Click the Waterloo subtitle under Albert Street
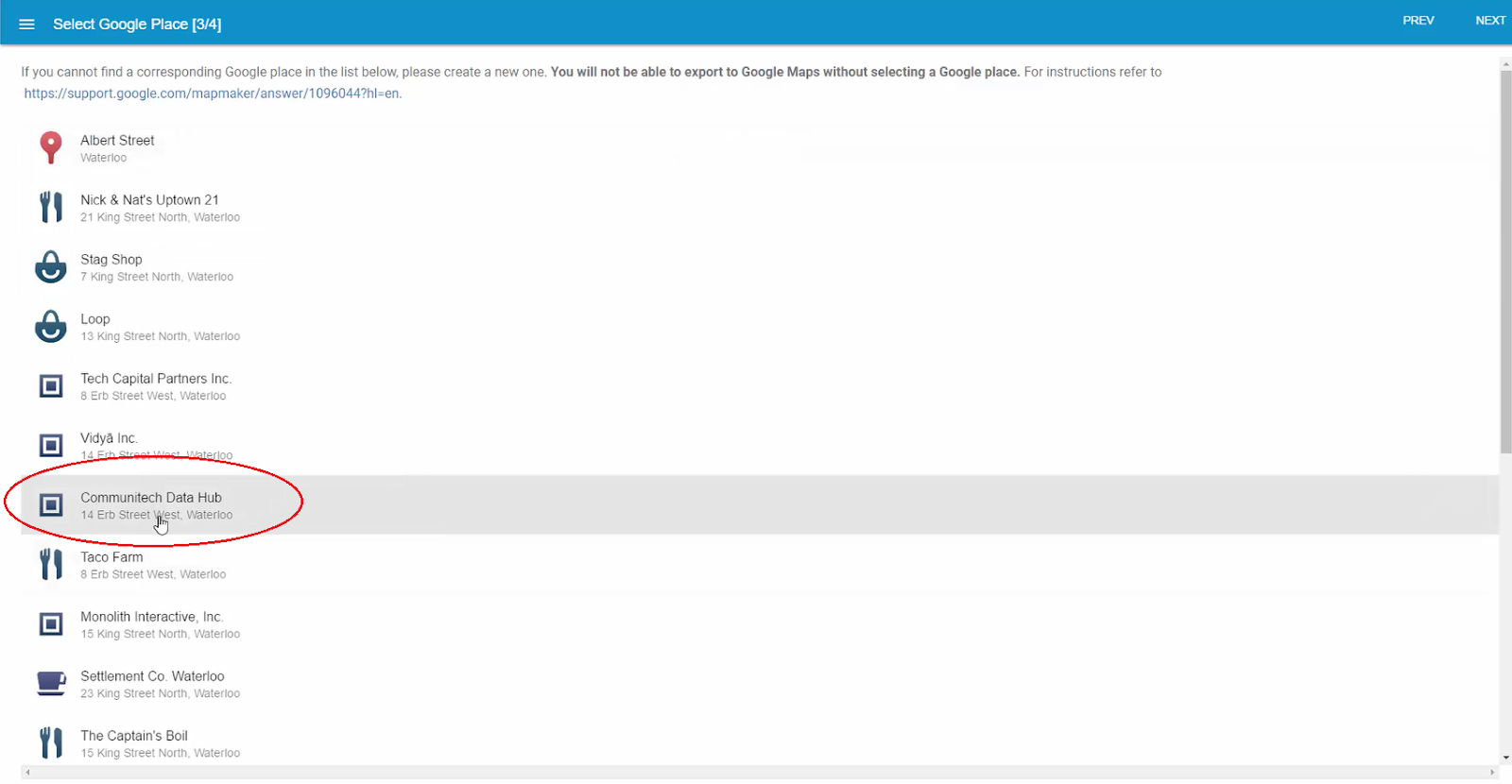 [103, 158]
